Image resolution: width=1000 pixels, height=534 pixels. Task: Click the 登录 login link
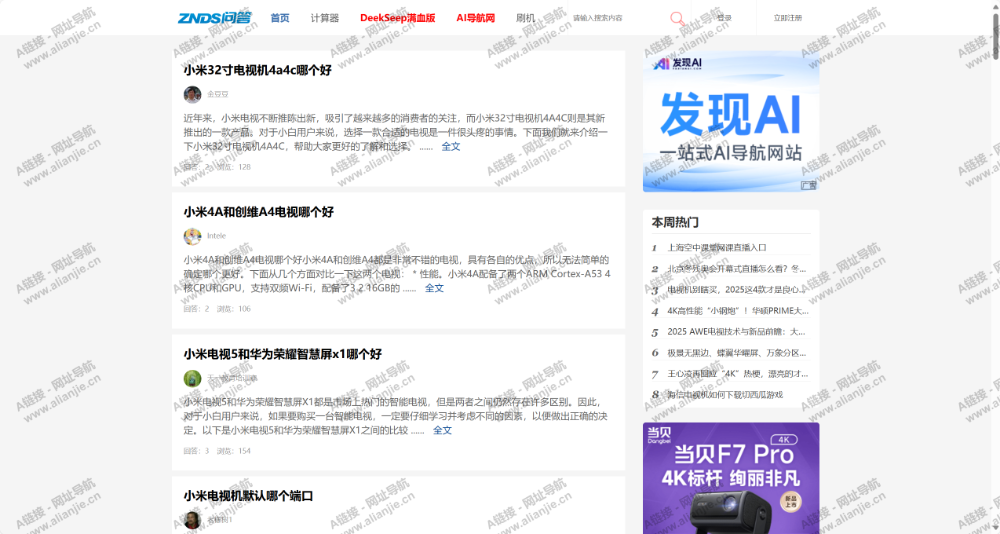coord(724,18)
